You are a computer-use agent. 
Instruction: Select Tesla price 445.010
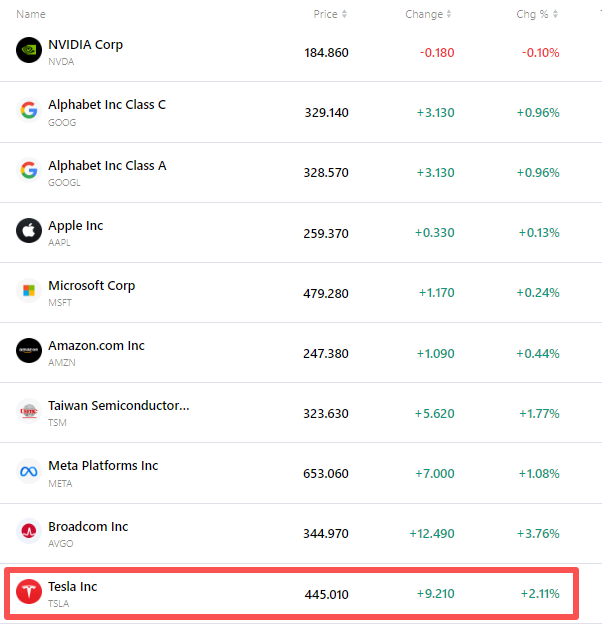click(x=326, y=595)
